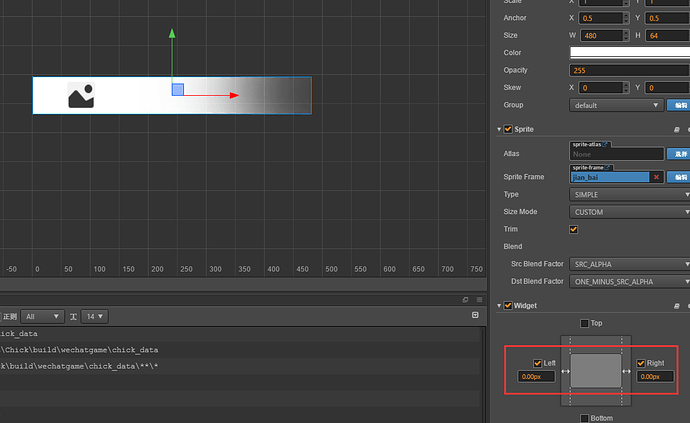Screen dimensions: 690x423
Task: Open the sprite-atlas asset link icon
Action: (605, 144)
